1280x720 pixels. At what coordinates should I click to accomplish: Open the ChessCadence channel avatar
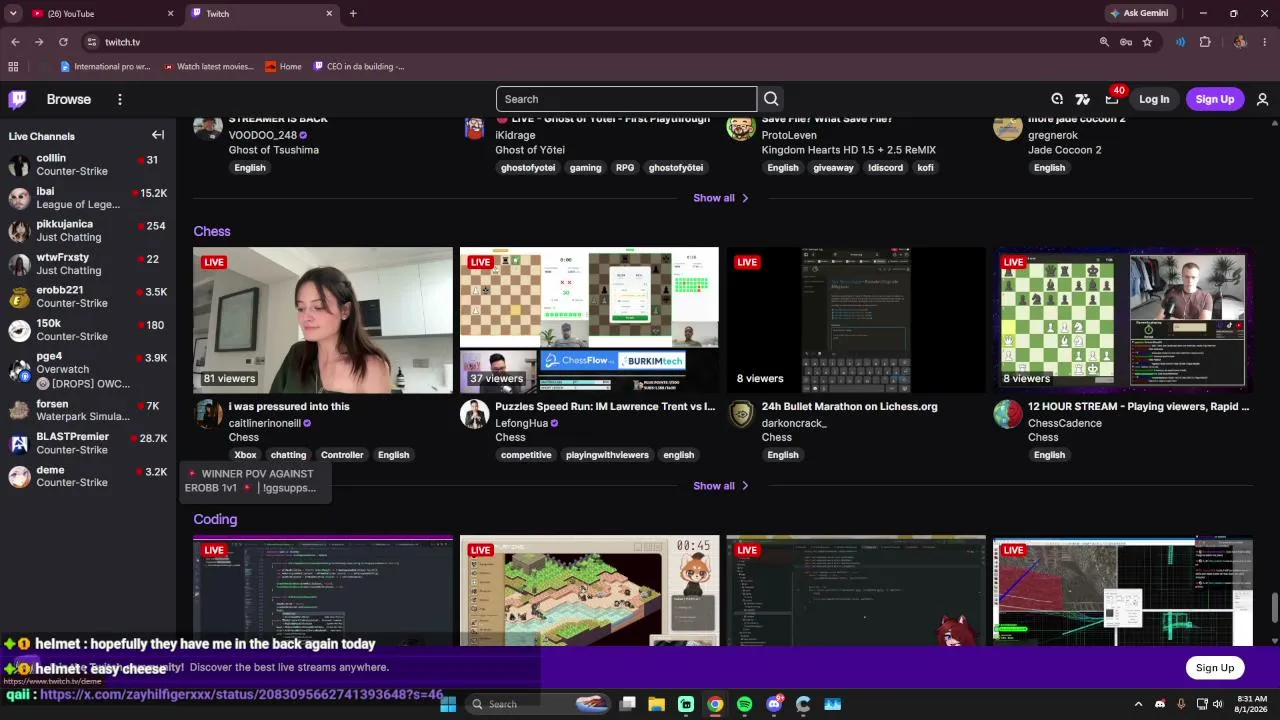pos(1008,414)
